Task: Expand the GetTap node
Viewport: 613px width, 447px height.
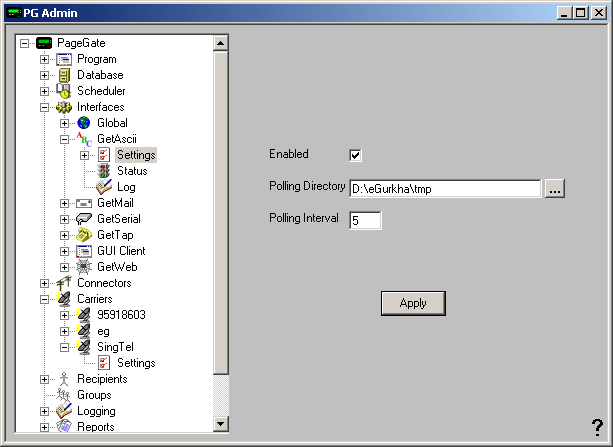Action: pyautogui.click(x=64, y=235)
